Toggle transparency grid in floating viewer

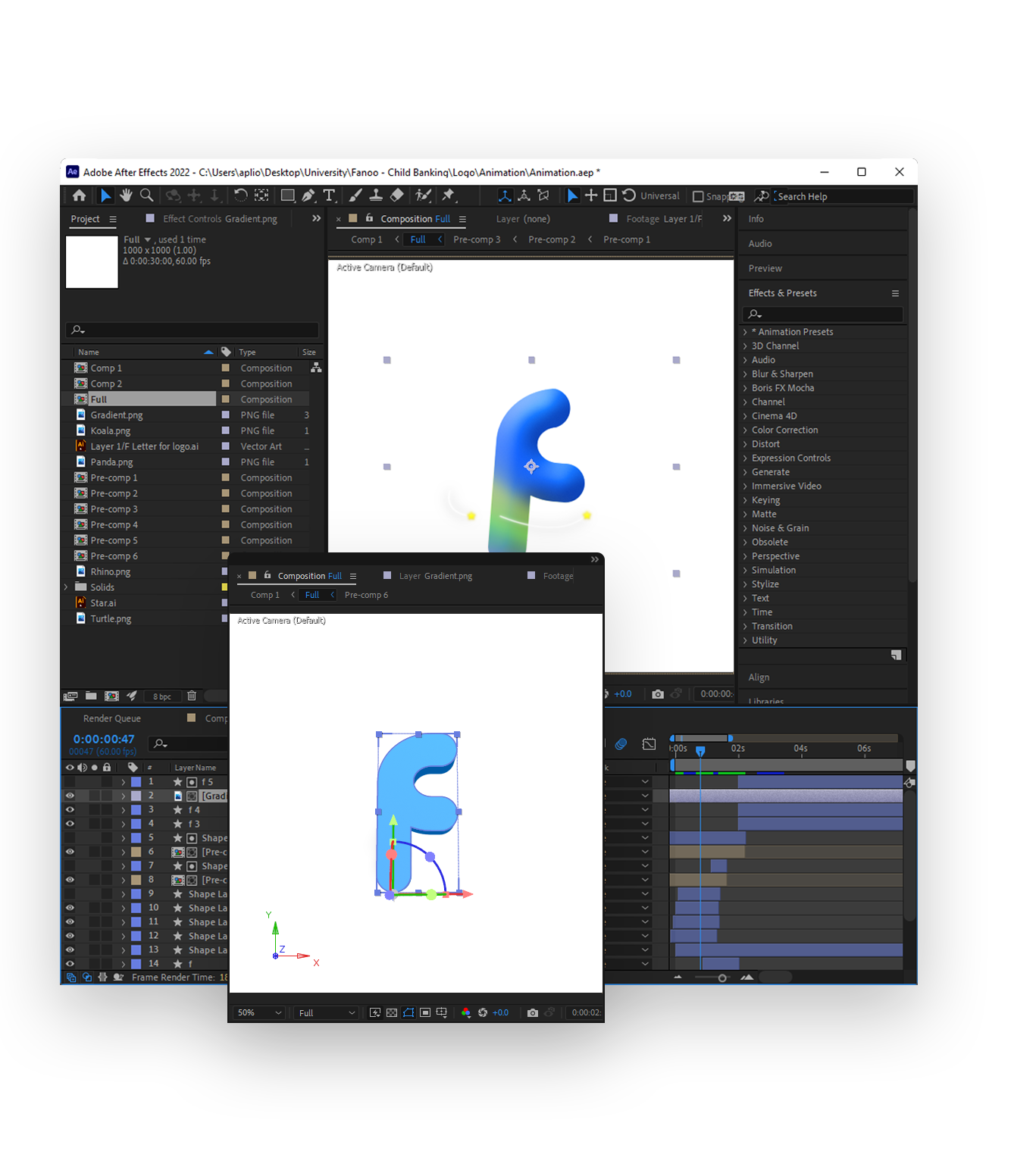pos(392,1012)
